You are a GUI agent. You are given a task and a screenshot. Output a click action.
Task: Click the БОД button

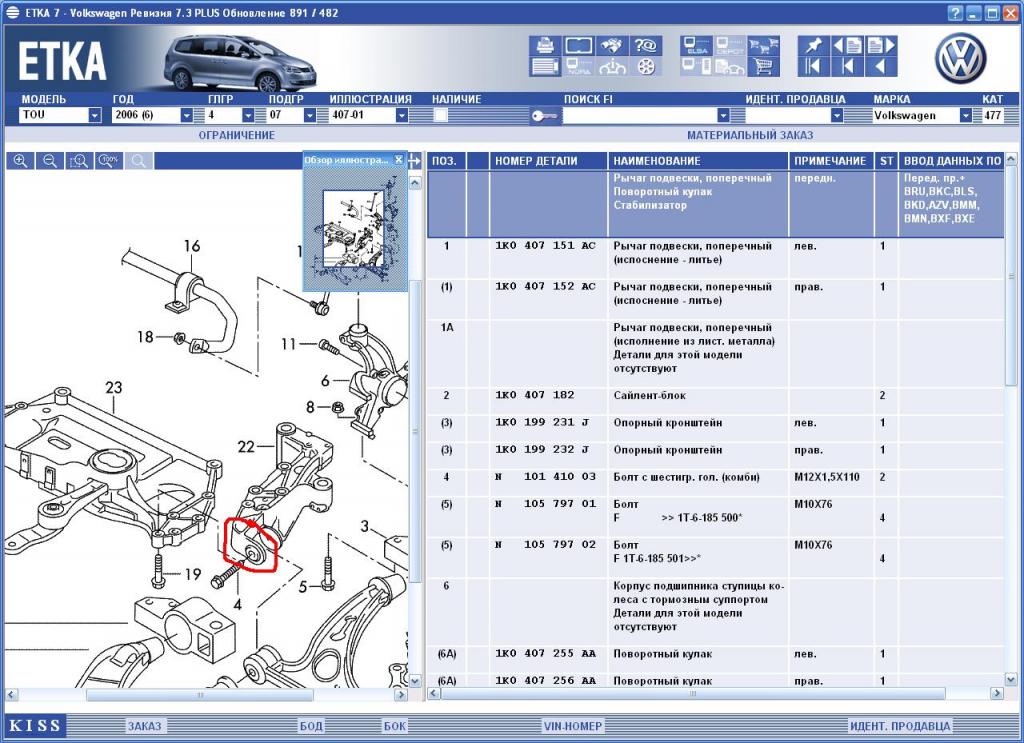[x=311, y=725]
